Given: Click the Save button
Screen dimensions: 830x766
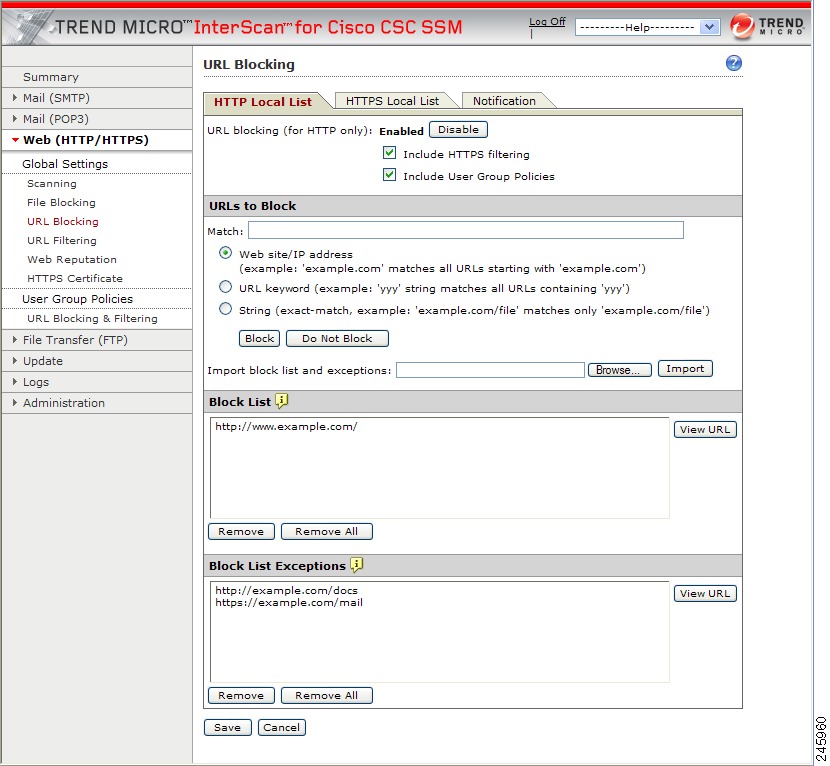Looking at the screenshot, I should pos(228,728).
